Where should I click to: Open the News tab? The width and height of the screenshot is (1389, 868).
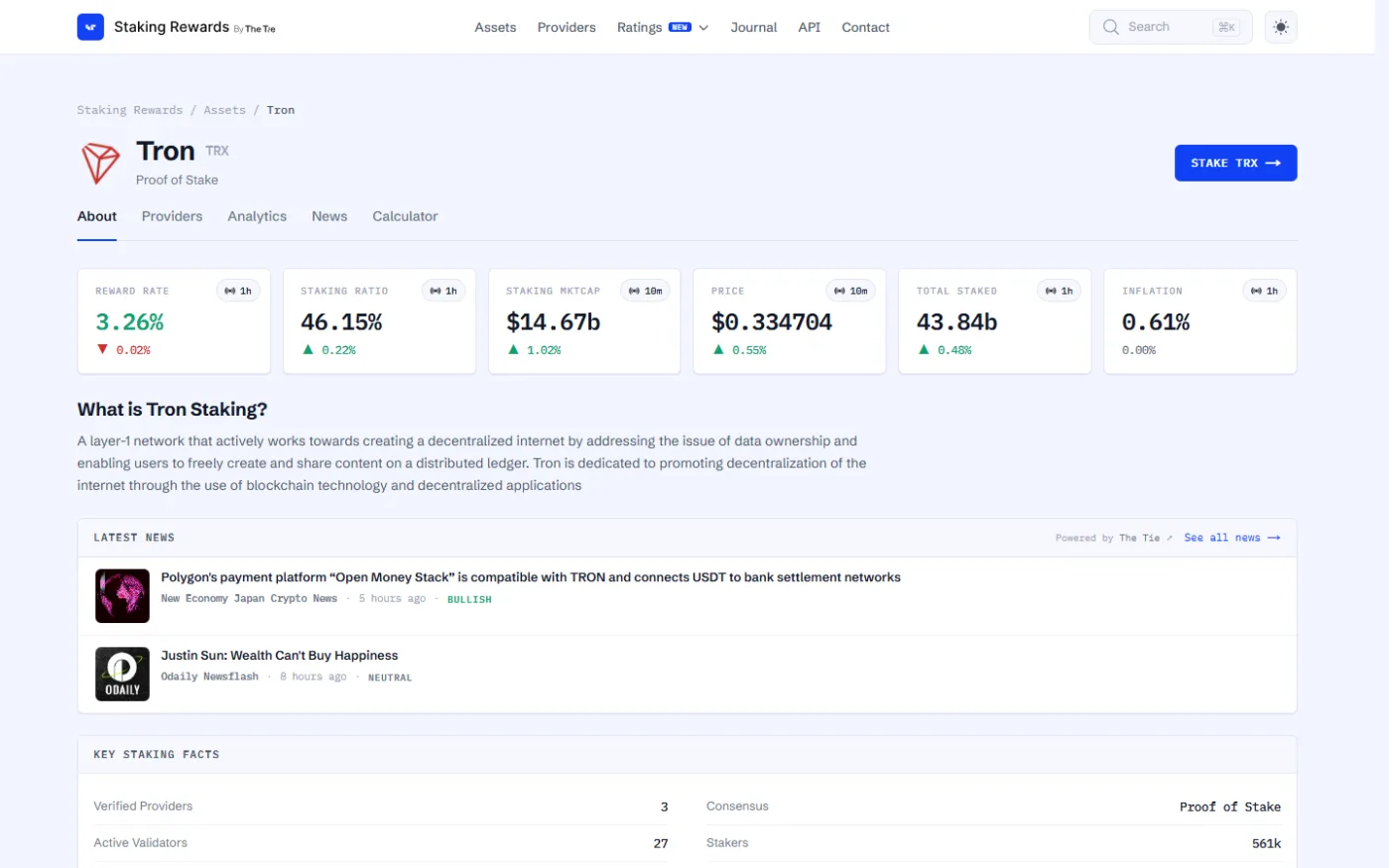click(x=329, y=216)
